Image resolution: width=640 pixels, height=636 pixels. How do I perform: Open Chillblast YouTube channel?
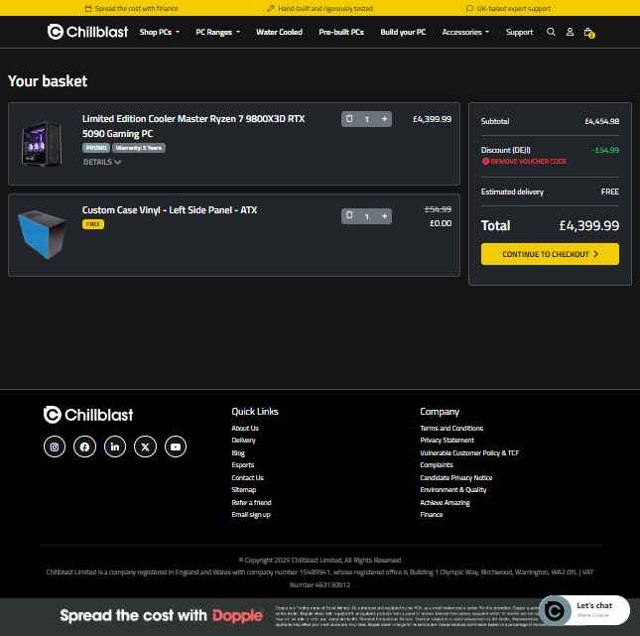tap(176, 447)
